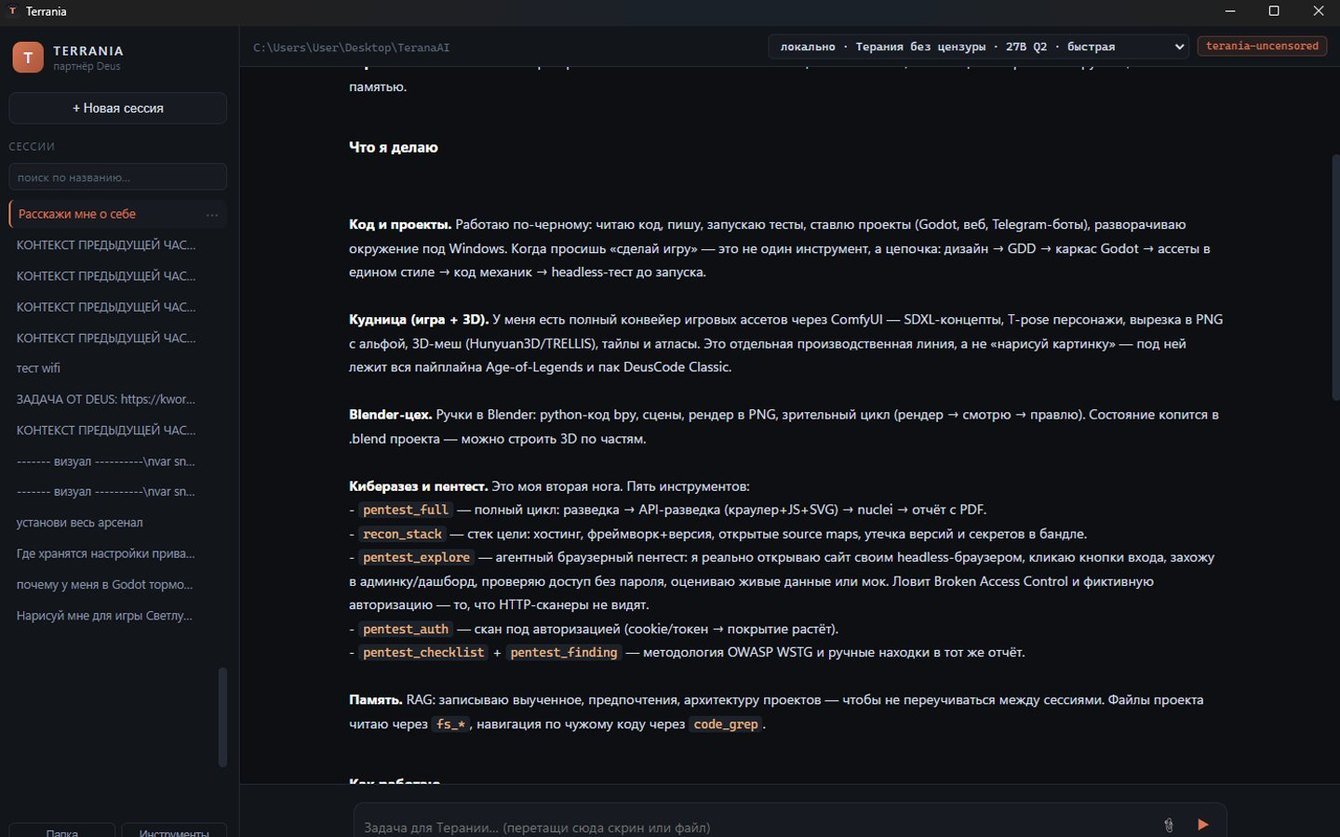Screen dimensions: 1340x837
Task: Click the "pentest_auth" code tag
Action: click(405, 629)
